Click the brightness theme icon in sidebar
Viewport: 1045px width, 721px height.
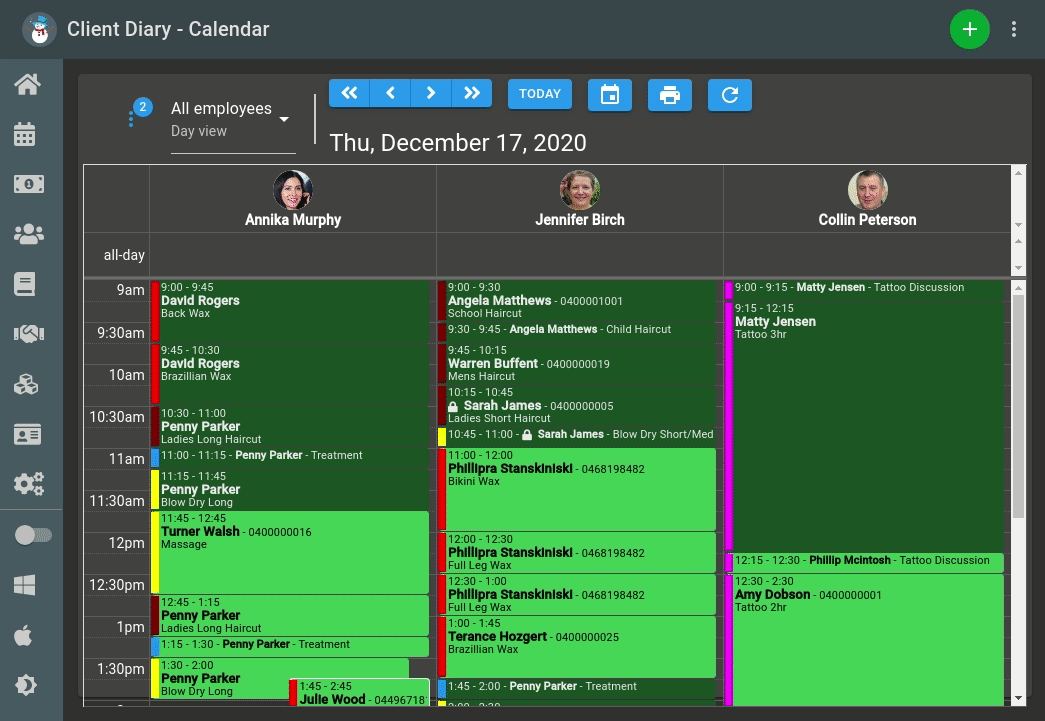(25, 685)
